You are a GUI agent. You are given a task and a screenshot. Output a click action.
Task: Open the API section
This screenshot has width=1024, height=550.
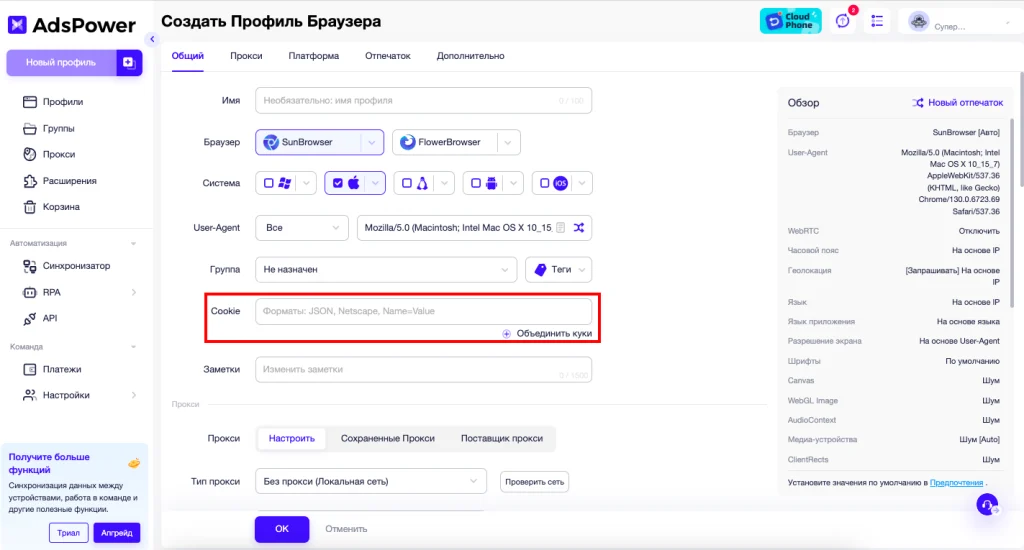(50, 319)
